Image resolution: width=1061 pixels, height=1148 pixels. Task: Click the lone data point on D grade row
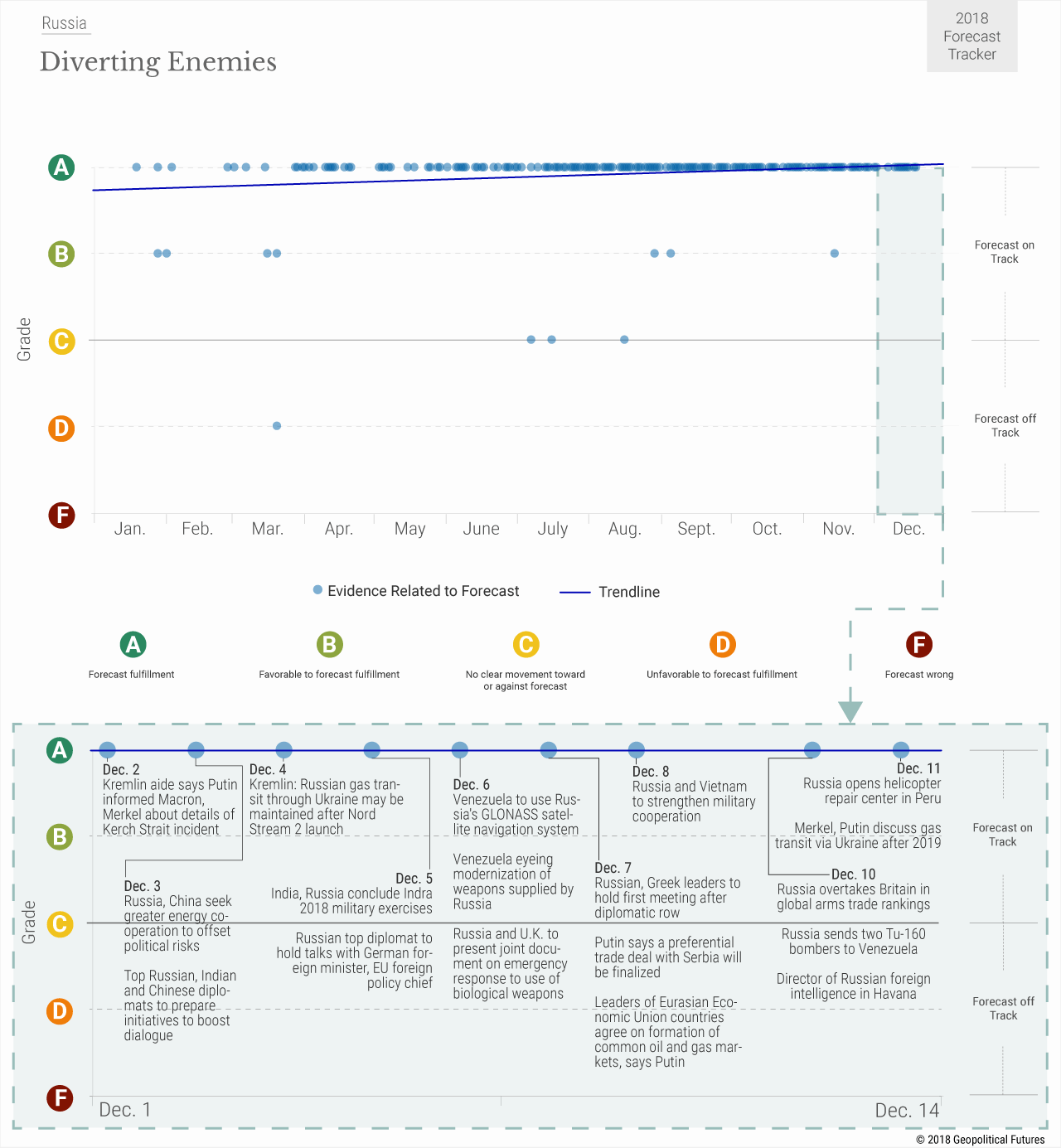click(x=277, y=426)
